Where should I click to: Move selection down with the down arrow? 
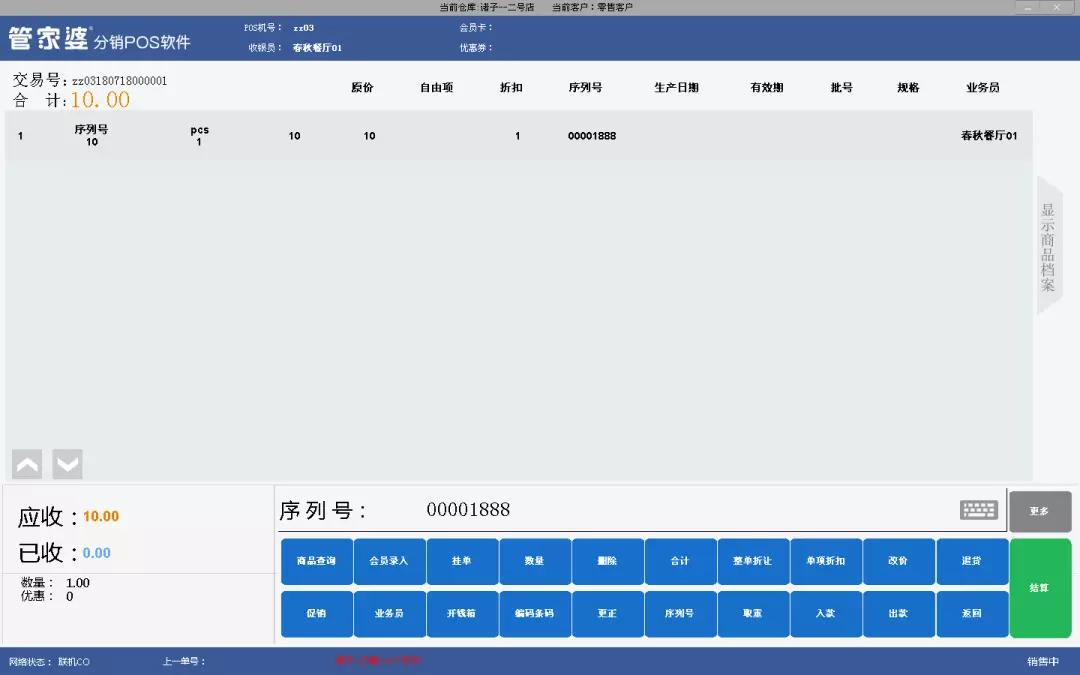(68, 464)
